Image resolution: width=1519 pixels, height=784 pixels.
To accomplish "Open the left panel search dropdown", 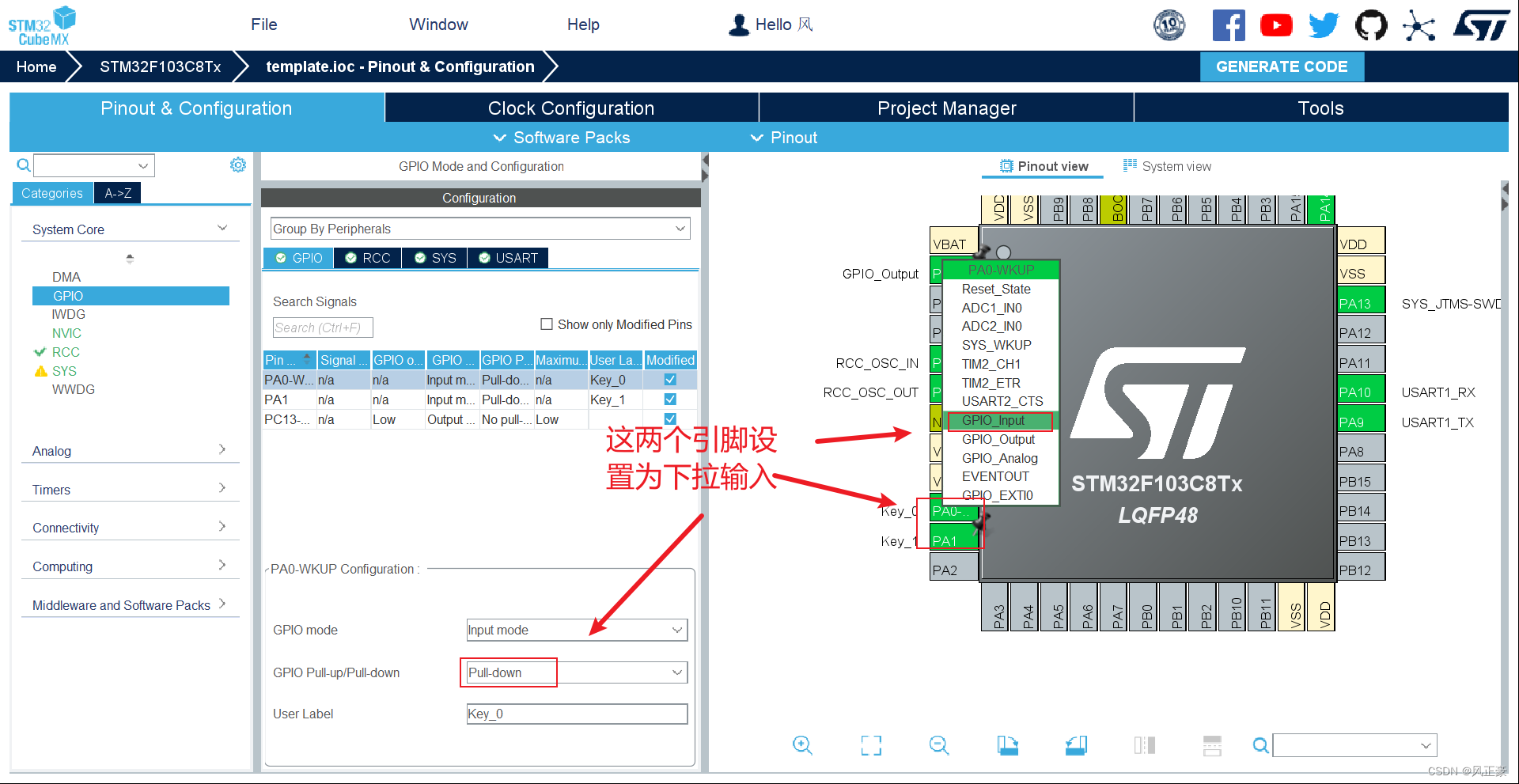I will click(x=143, y=165).
